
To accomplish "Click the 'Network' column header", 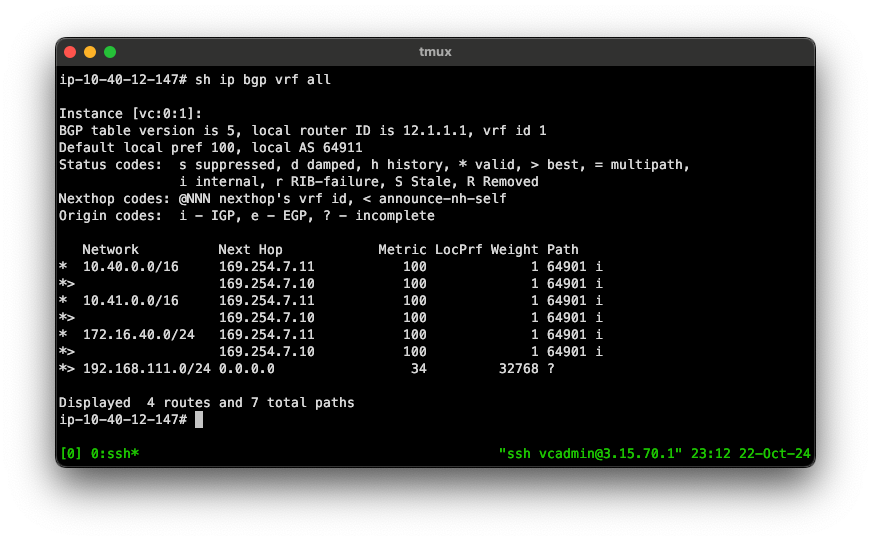I will 111,249.
